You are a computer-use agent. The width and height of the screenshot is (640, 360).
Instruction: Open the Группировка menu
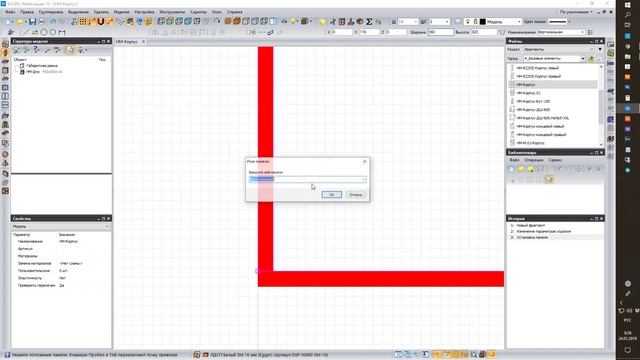coord(51,12)
